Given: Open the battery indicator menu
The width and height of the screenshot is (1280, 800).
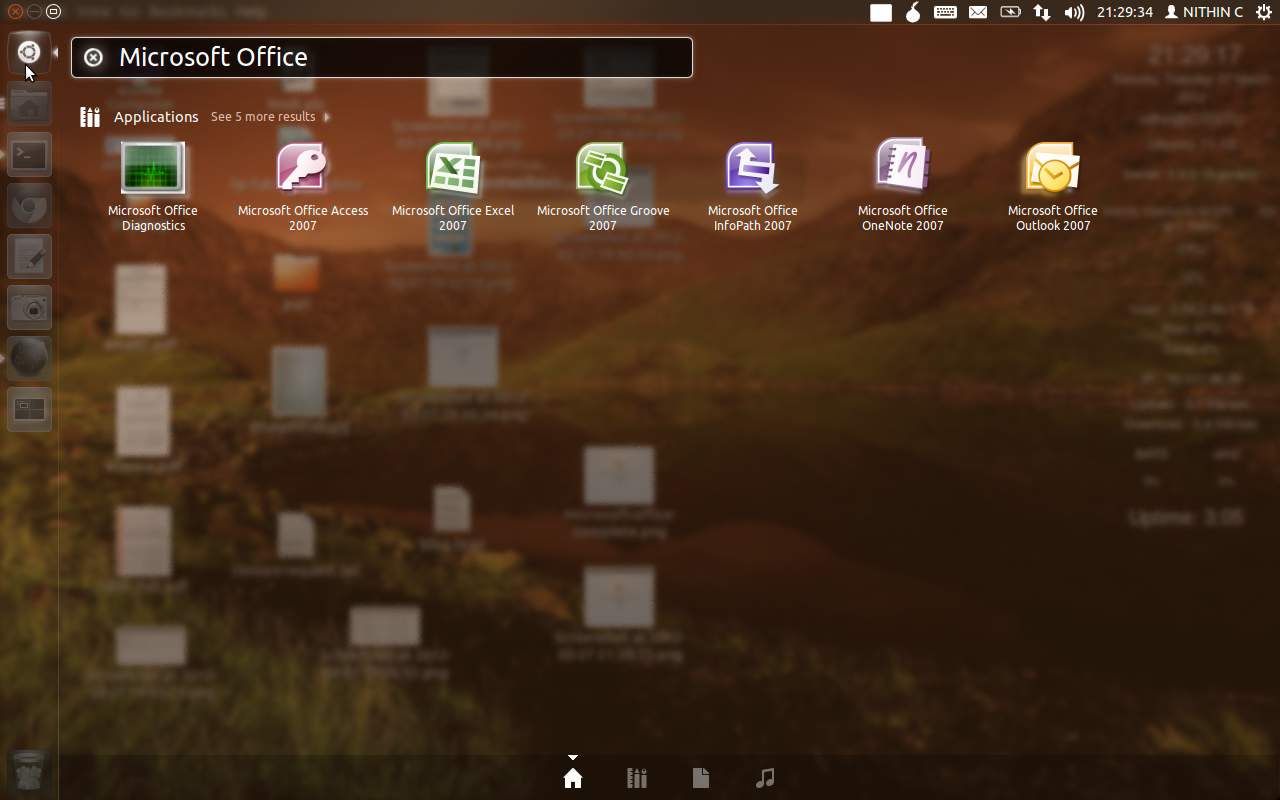Looking at the screenshot, I should pyautogui.click(x=1010, y=12).
